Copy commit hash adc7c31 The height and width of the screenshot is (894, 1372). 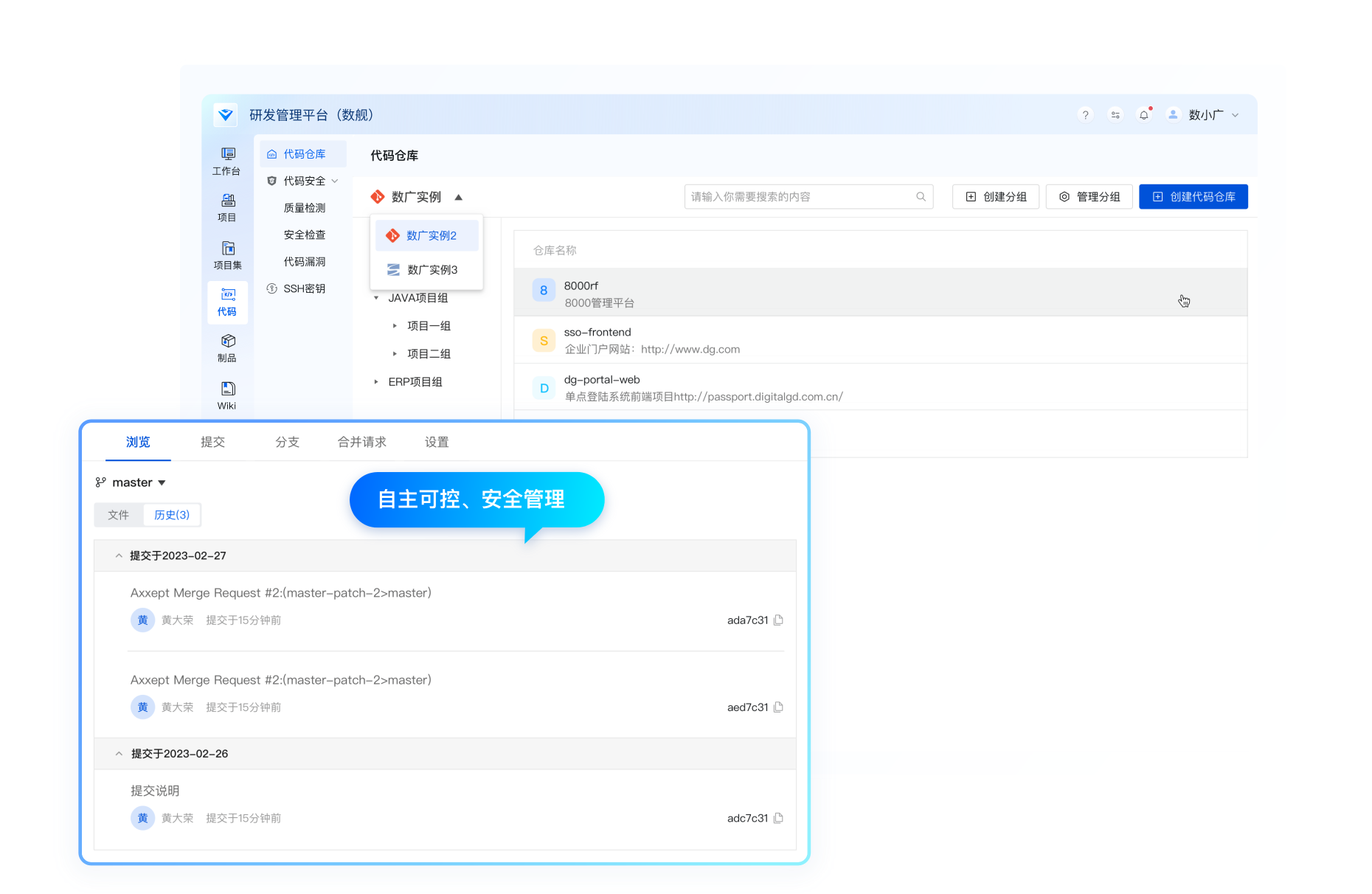pos(778,818)
